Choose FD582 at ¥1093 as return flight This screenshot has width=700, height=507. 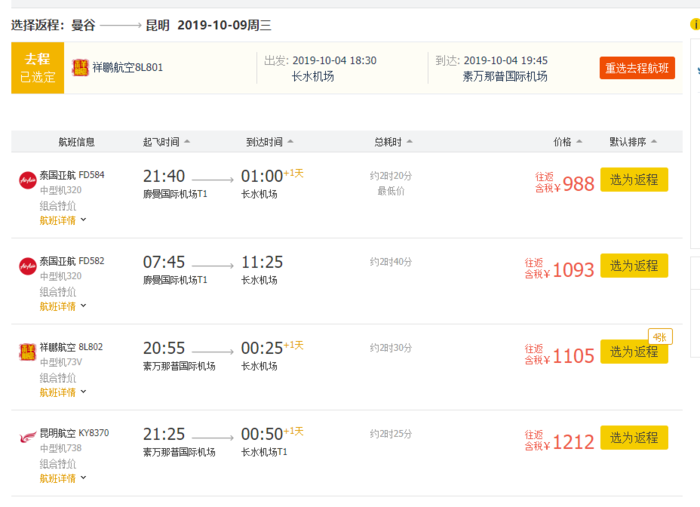634,266
